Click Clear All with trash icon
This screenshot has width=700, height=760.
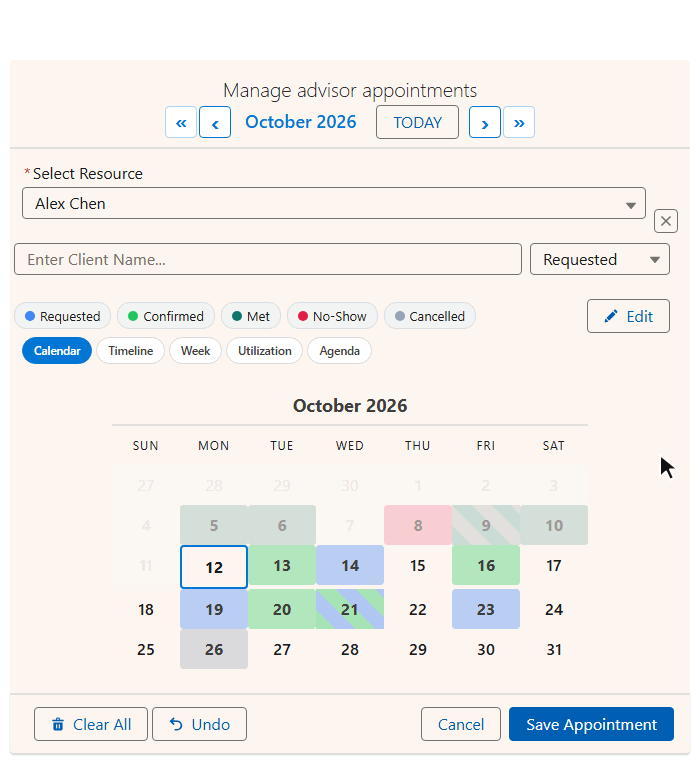tap(91, 724)
